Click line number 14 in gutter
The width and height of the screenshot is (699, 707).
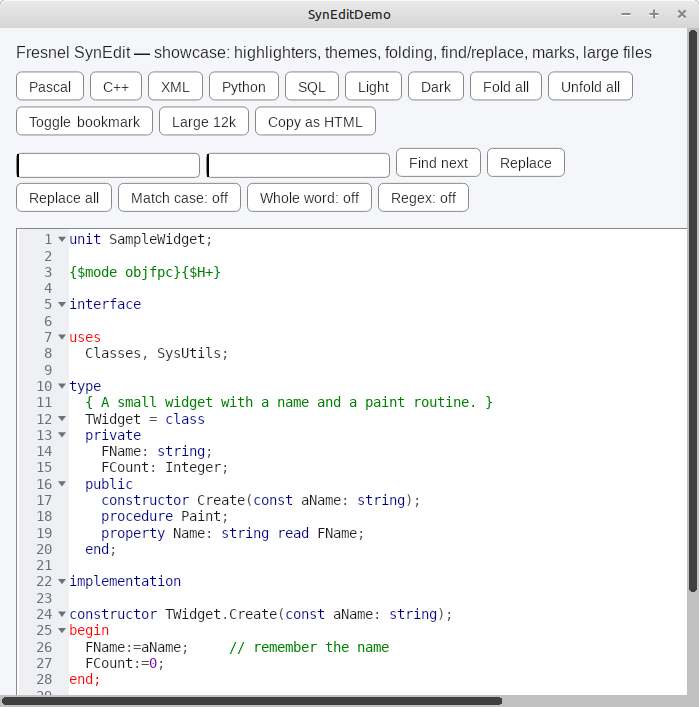point(44,451)
